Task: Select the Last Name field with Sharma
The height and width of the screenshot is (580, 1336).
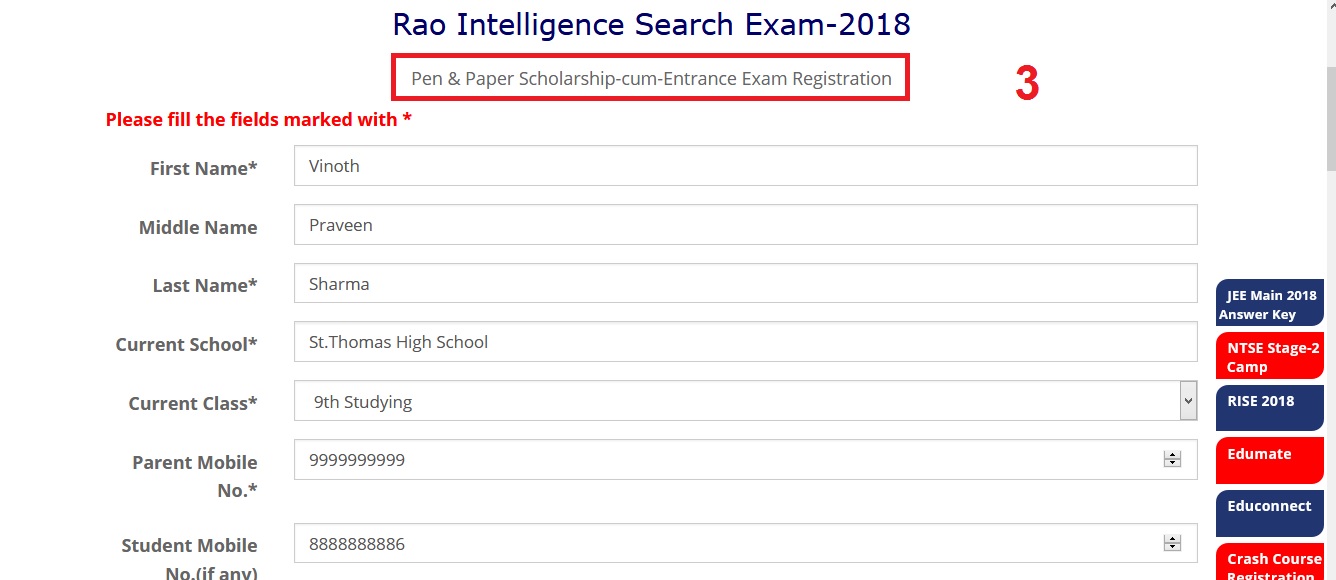Action: 745,284
